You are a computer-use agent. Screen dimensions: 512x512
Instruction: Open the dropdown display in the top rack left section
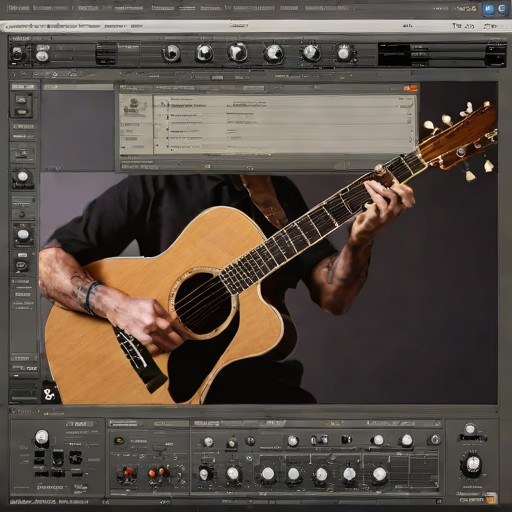(x=106, y=53)
